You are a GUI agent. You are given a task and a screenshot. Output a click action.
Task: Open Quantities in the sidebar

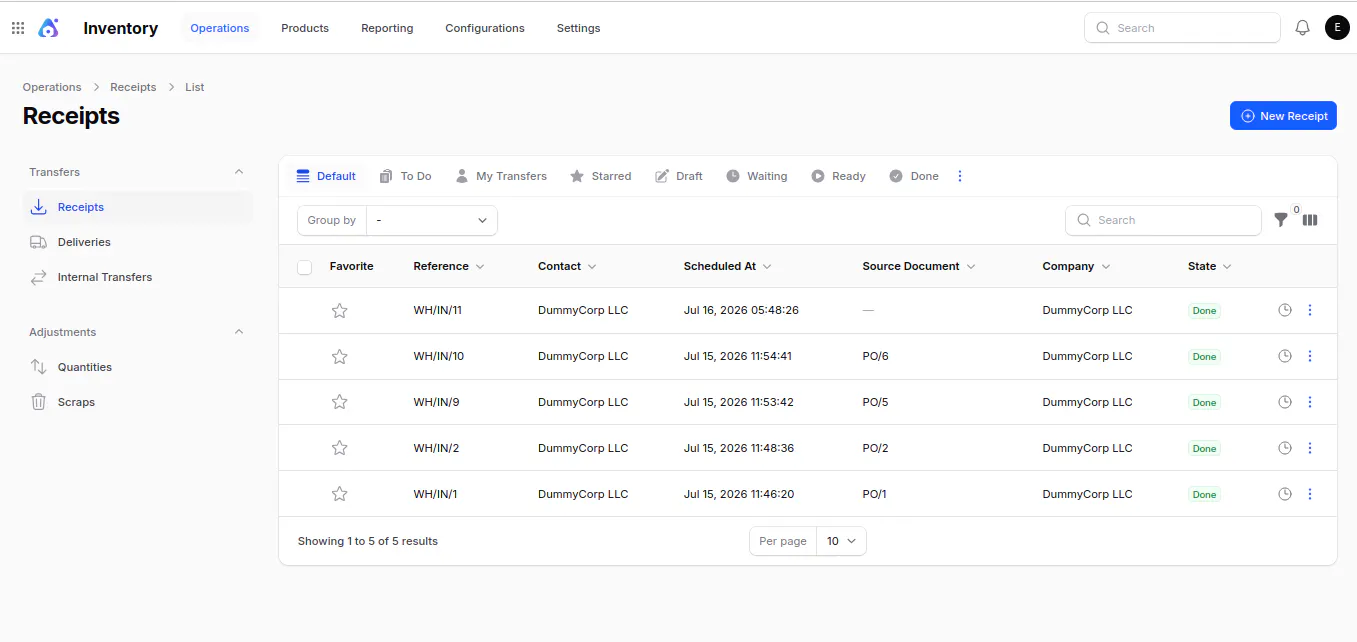pos(138,367)
